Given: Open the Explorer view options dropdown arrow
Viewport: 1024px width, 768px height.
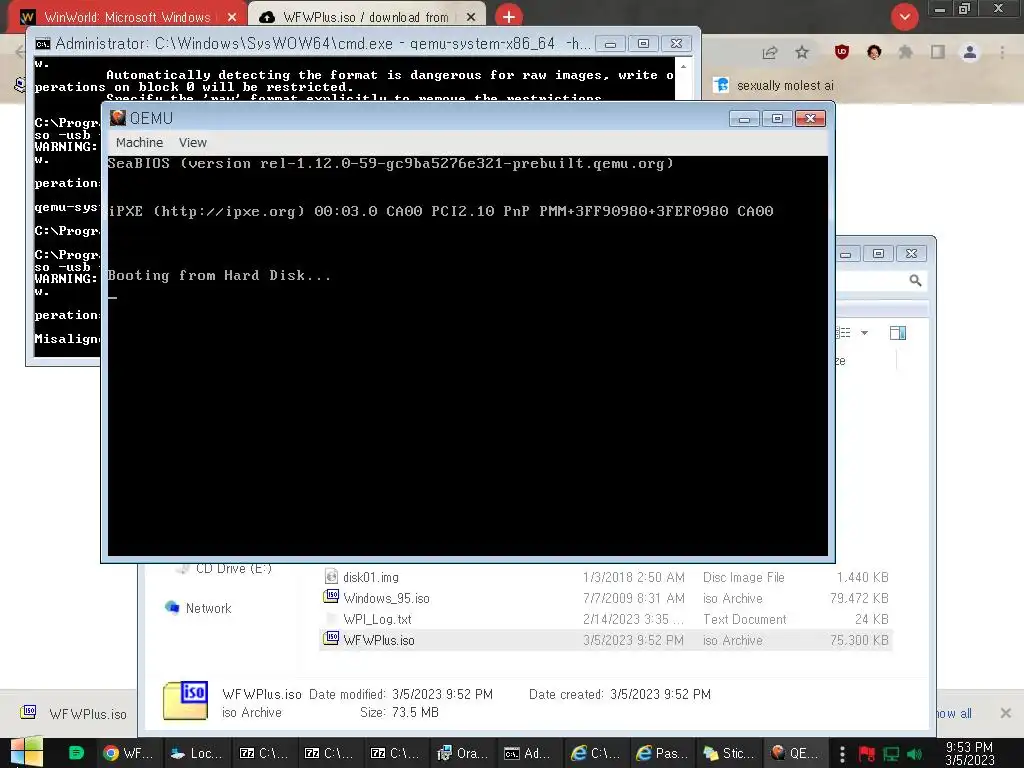Looking at the screenshot, I should tap(865, 333).
